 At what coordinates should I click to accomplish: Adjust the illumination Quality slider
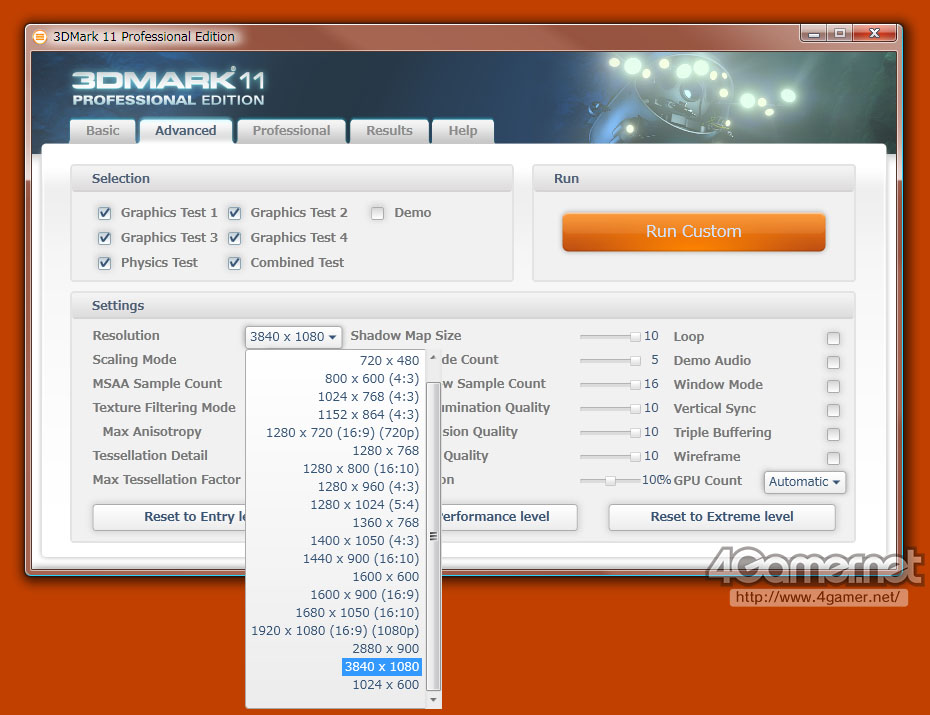[x=610, y=408]
